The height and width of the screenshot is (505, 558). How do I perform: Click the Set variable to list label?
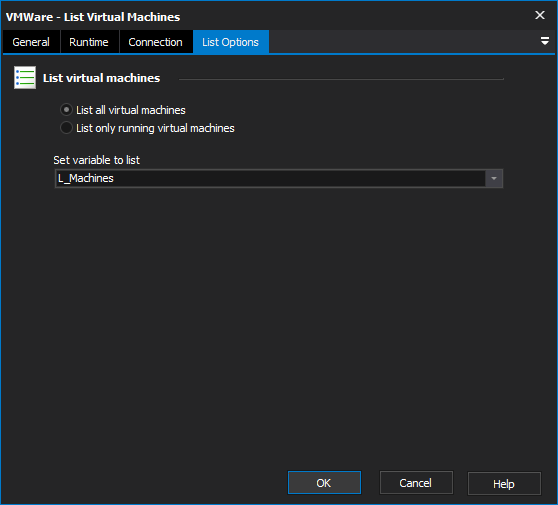coord(96,160)
